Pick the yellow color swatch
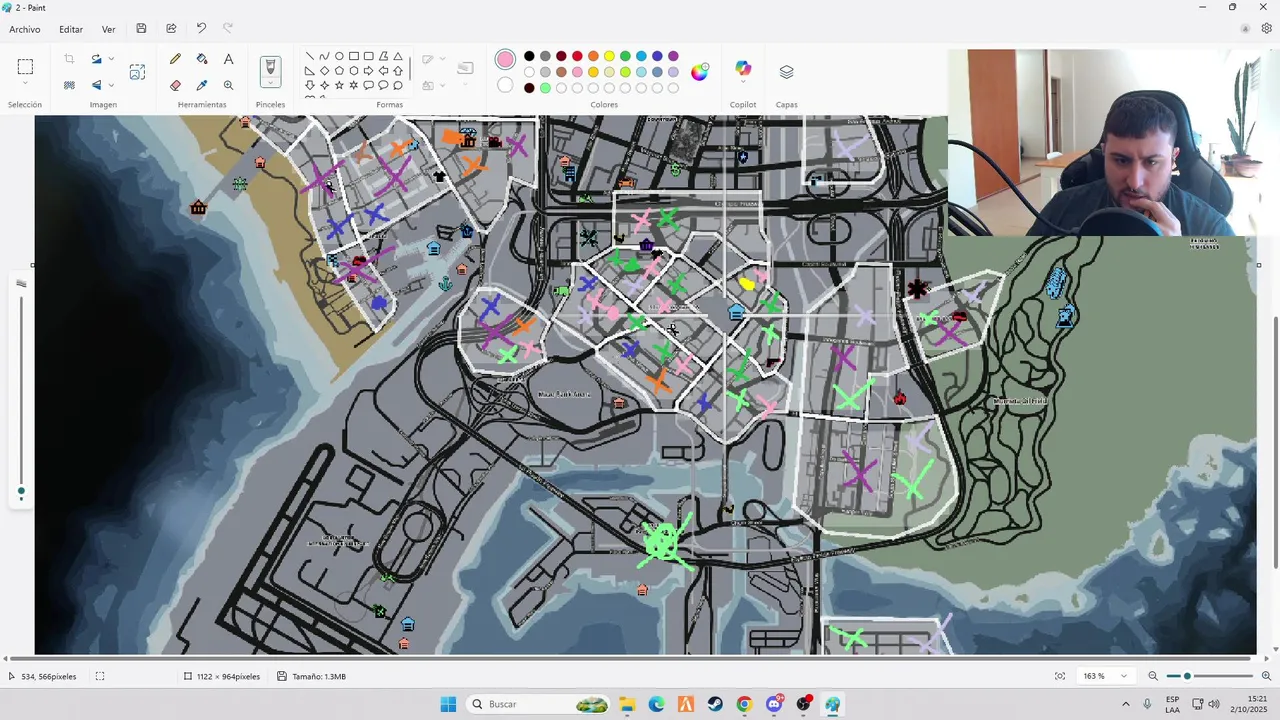 point(609,56)
